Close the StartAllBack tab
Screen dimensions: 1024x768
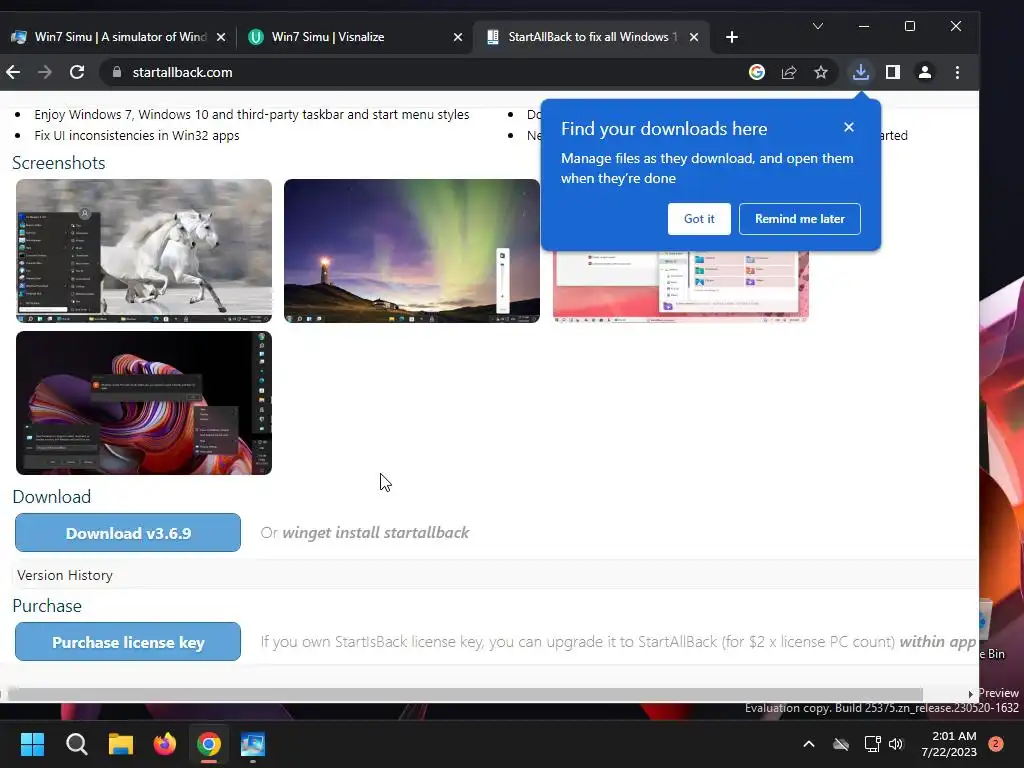pyautogui.click(x=694, y=37)
